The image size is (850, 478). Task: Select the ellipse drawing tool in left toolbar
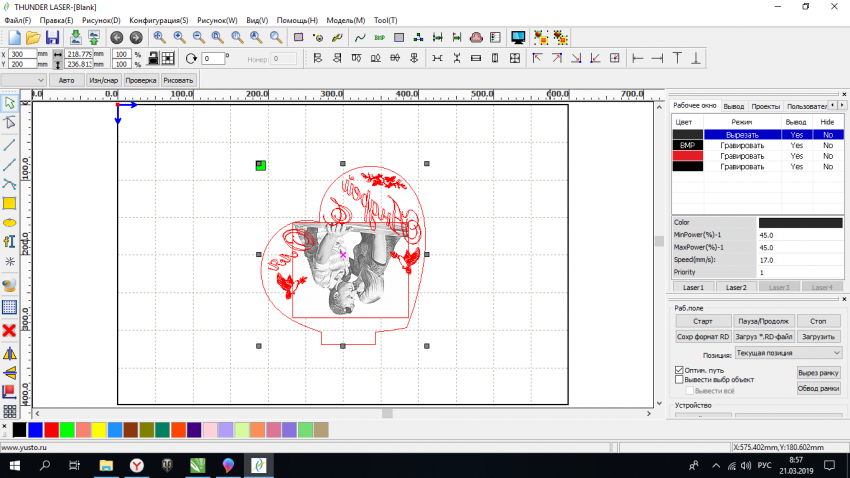[10, 222]
